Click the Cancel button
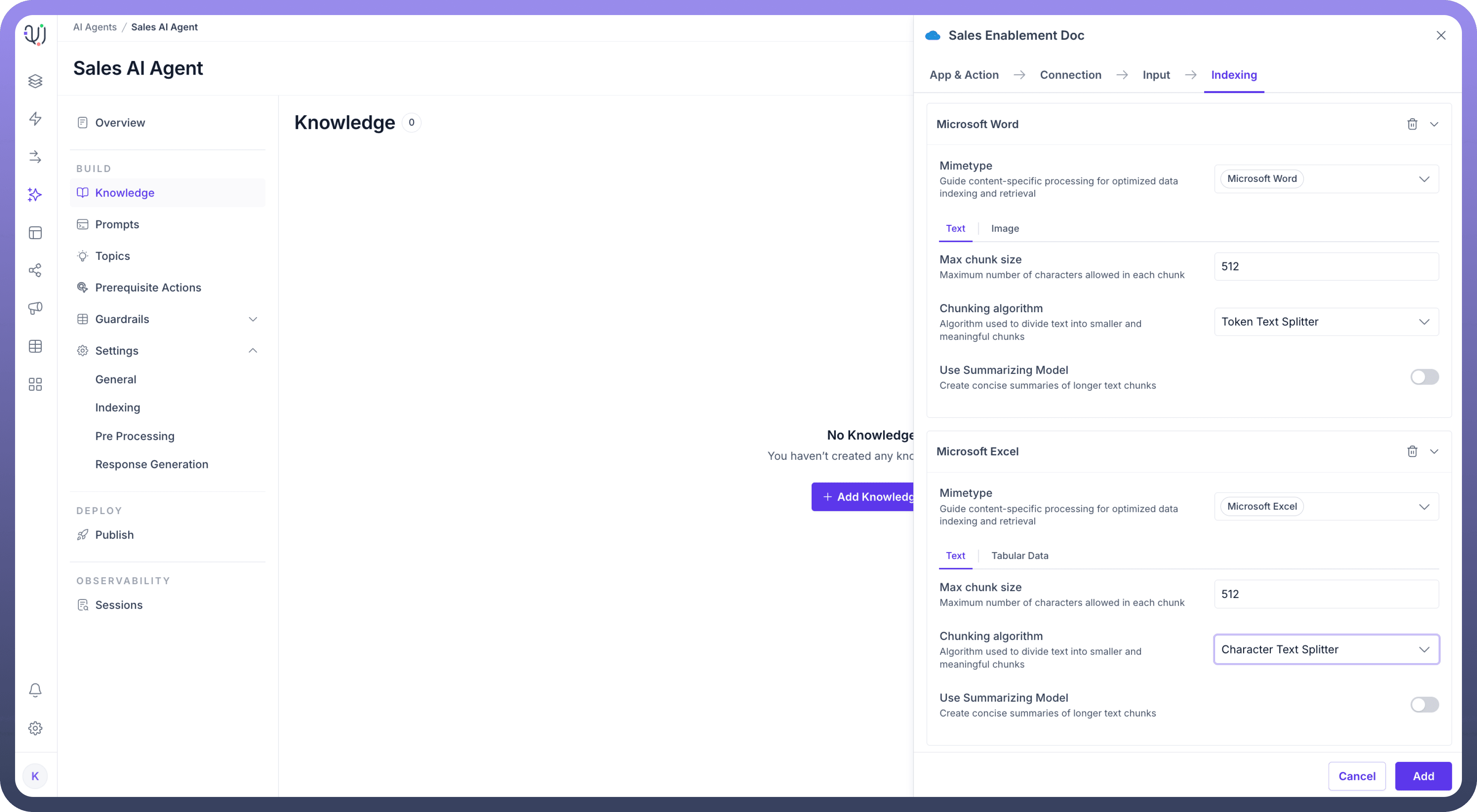The height and width of the screenshot is (812, 1477). (1356, 776)
